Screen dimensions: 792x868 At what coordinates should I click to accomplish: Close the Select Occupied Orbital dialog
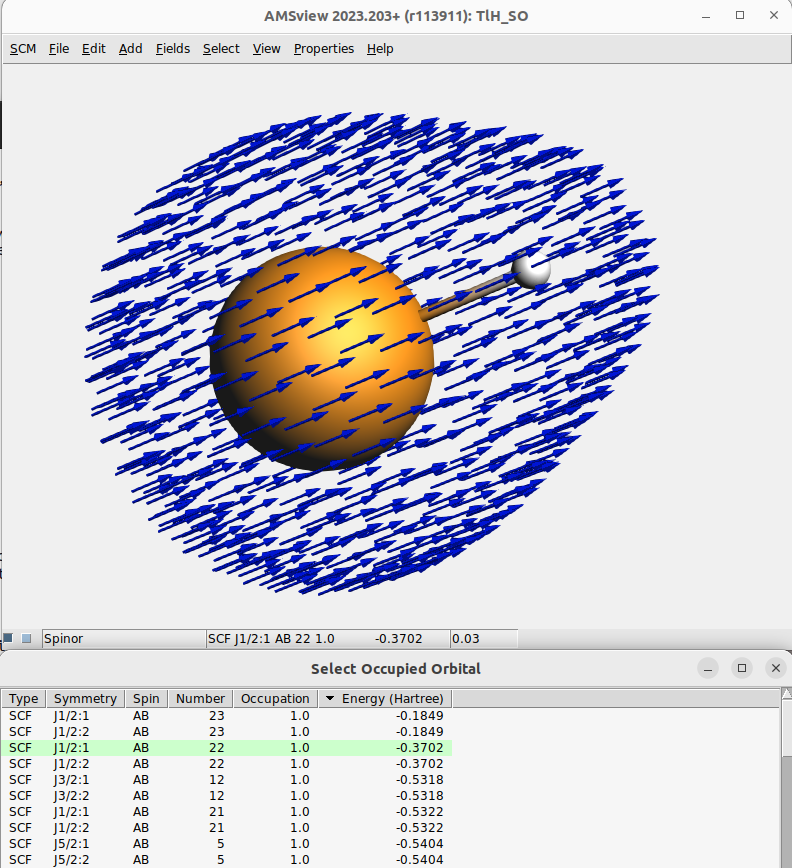(775, 668)
